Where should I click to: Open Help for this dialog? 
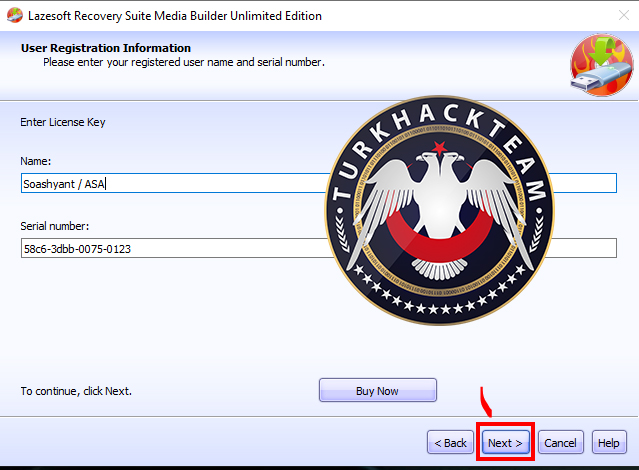(609, 442)
